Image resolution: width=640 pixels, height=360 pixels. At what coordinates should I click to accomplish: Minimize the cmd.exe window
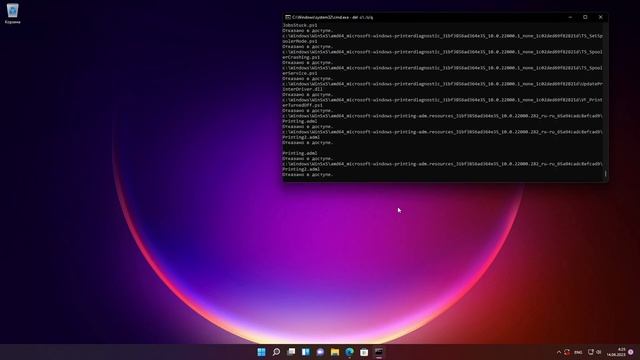click(570, 17)
